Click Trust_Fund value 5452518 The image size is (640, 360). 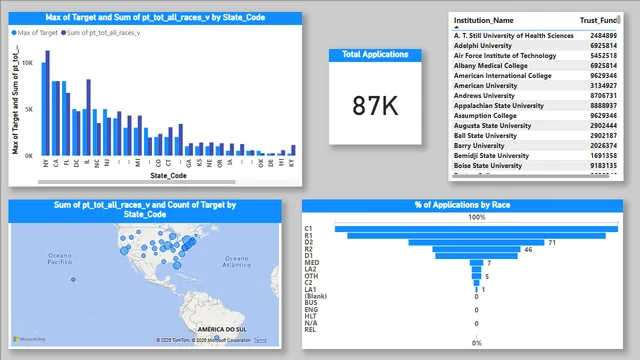[x=603, y=56]
